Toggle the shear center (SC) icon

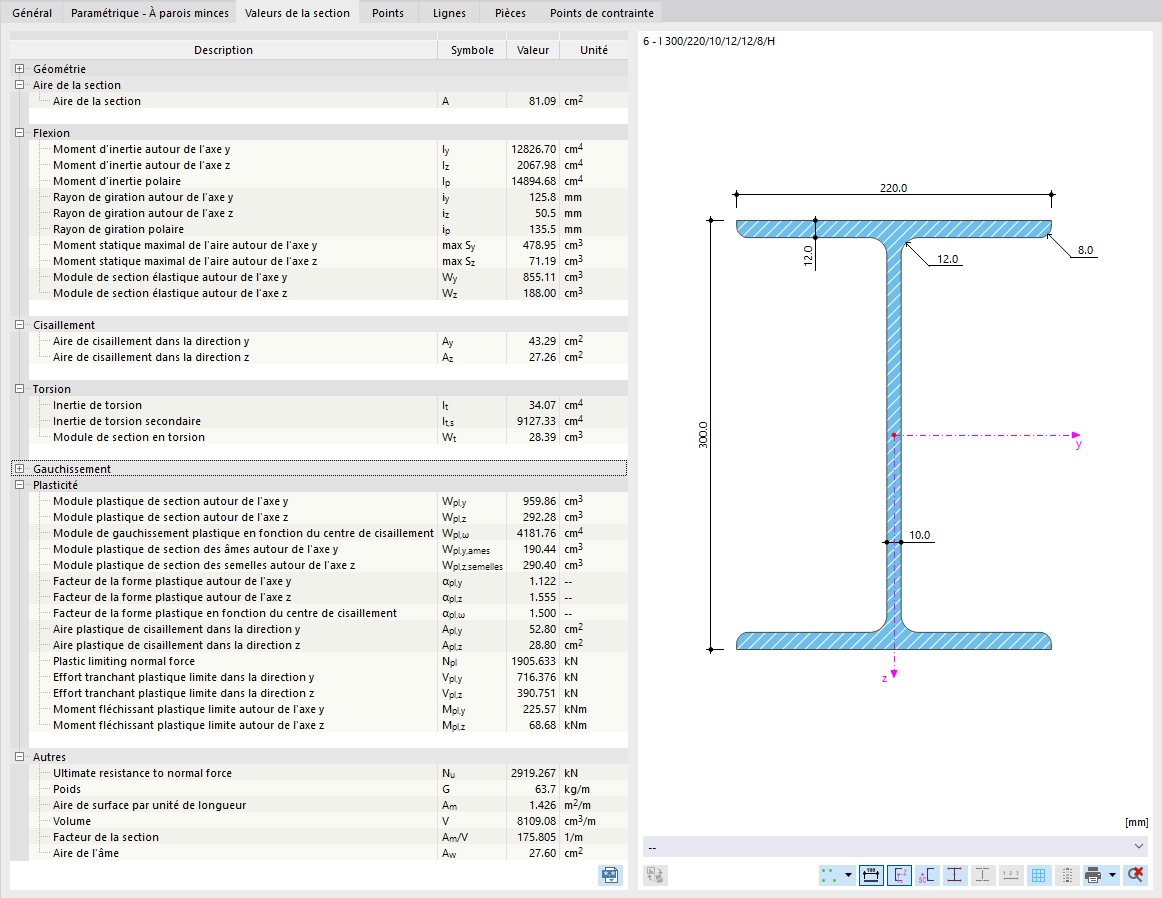[927, 875]
